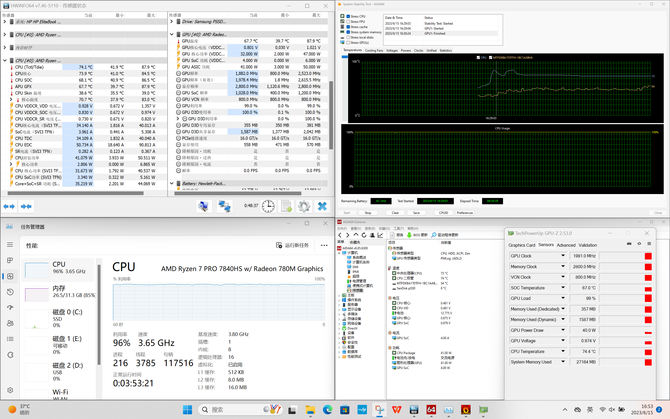The width and height of the screenshot is (670, 419).
Task: Open GPU Power Draw dropdown in GPU-Z
Action: coord(563,330)
